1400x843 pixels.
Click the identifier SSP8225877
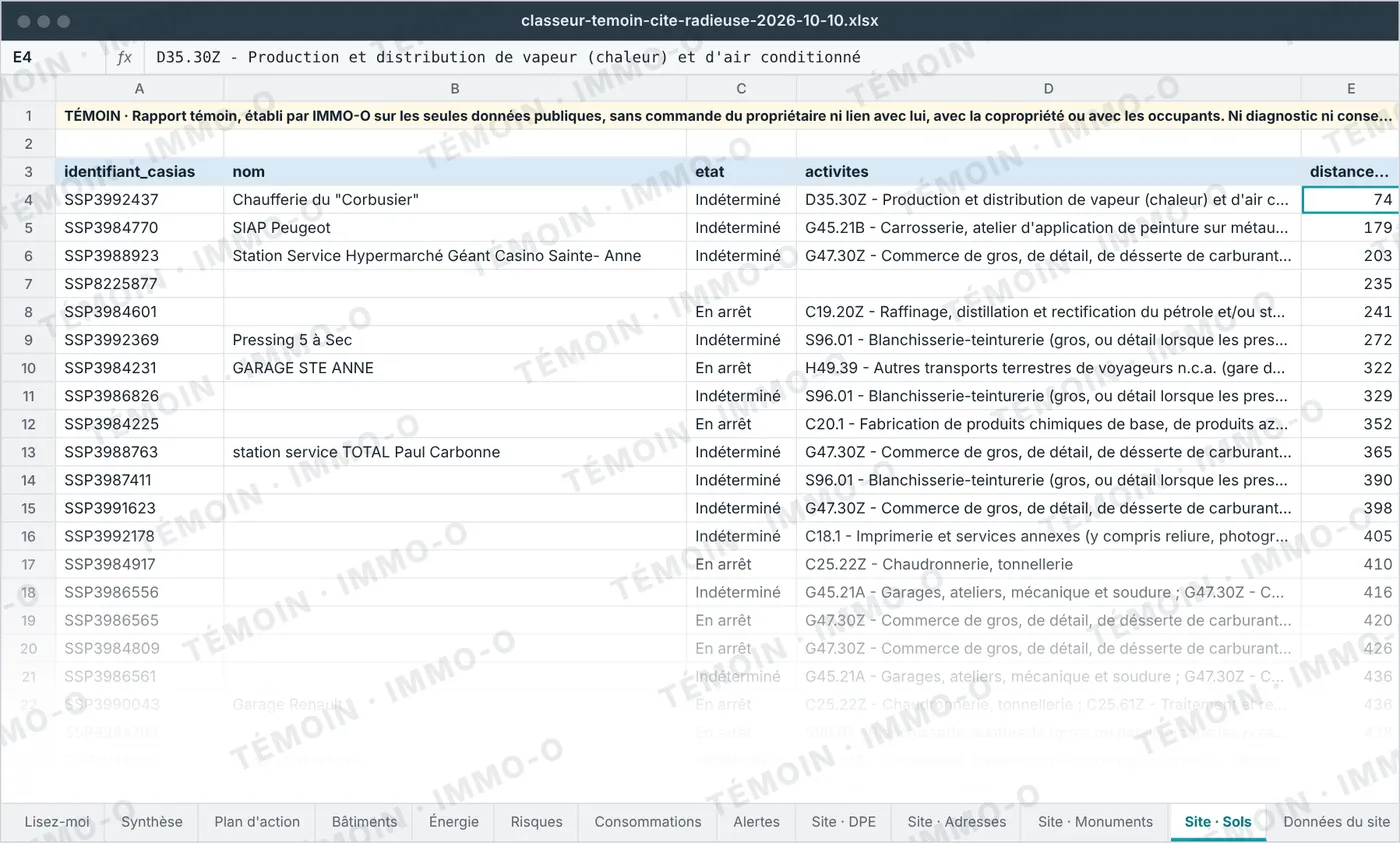tap(139, 284)
